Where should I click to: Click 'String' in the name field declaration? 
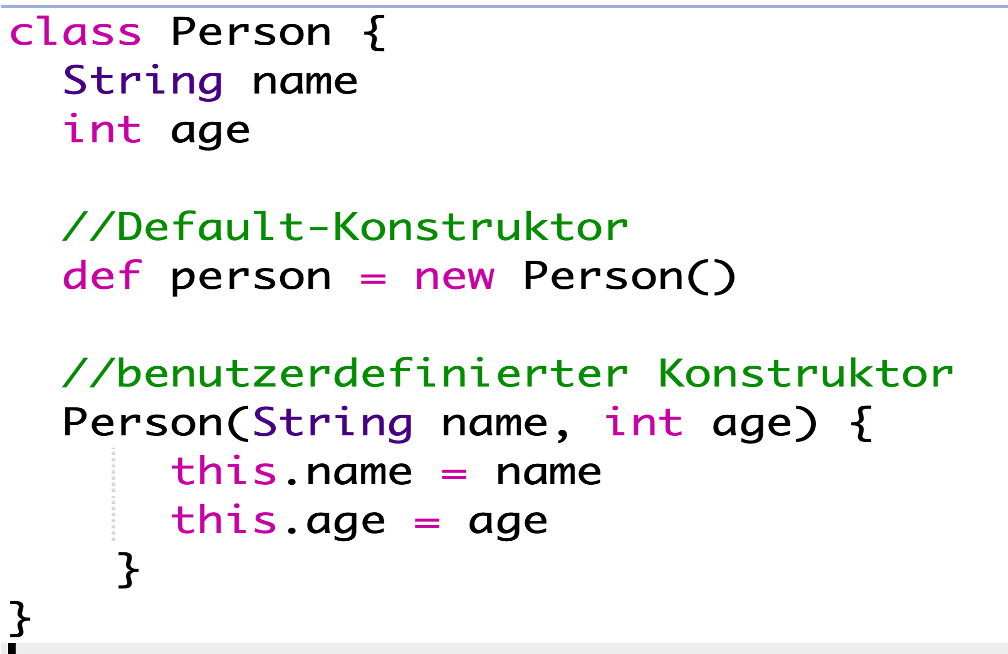(143, 81)
